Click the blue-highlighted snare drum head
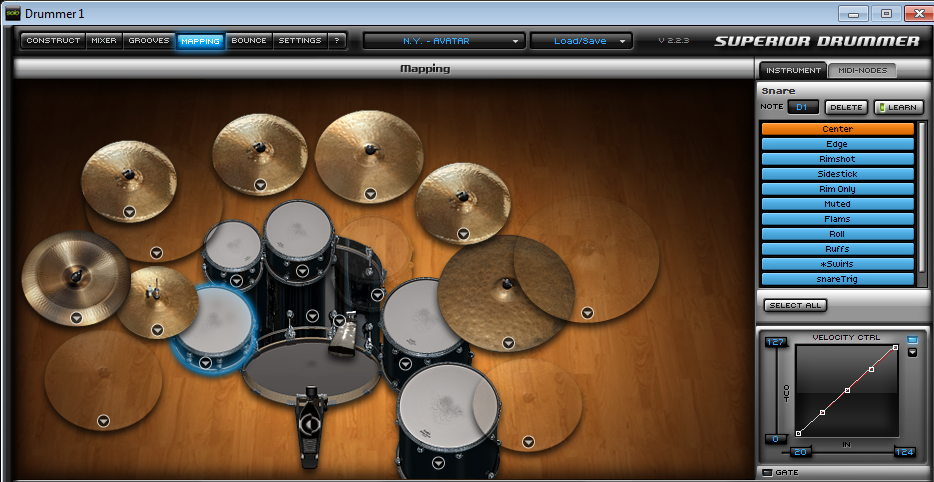 click(214, 322)
